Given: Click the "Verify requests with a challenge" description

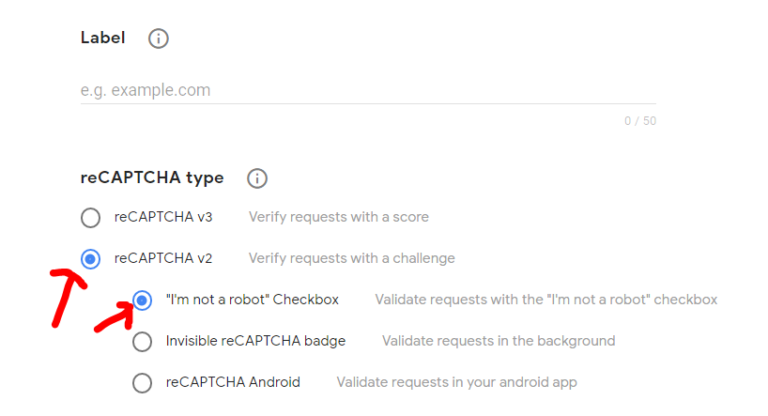Looking at the screenshot, I should (352, 258).
